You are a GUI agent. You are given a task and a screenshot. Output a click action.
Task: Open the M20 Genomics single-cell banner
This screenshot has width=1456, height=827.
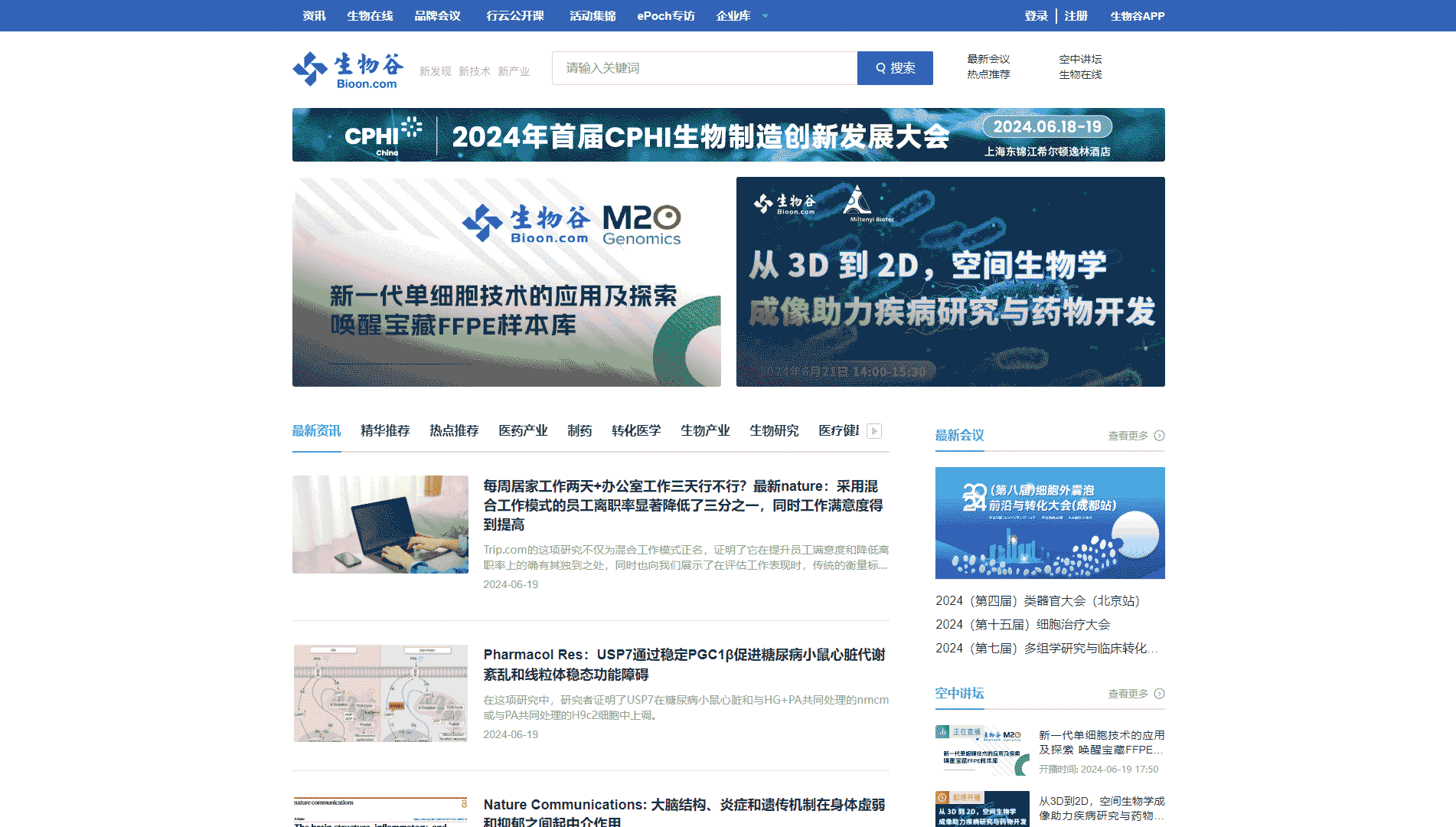point(507,282)
